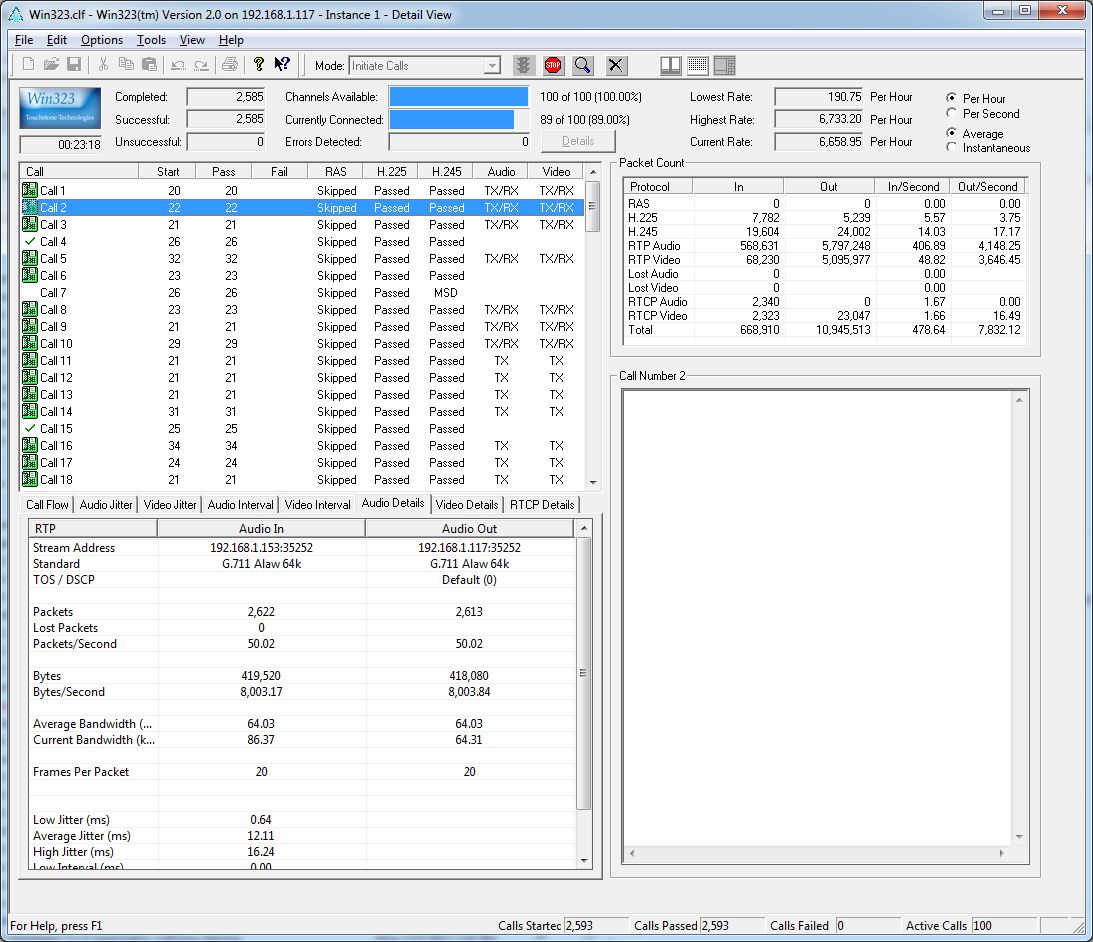Switch to the grid view icon
Screen dimensions: 1093x942
(x=698, y=66)
